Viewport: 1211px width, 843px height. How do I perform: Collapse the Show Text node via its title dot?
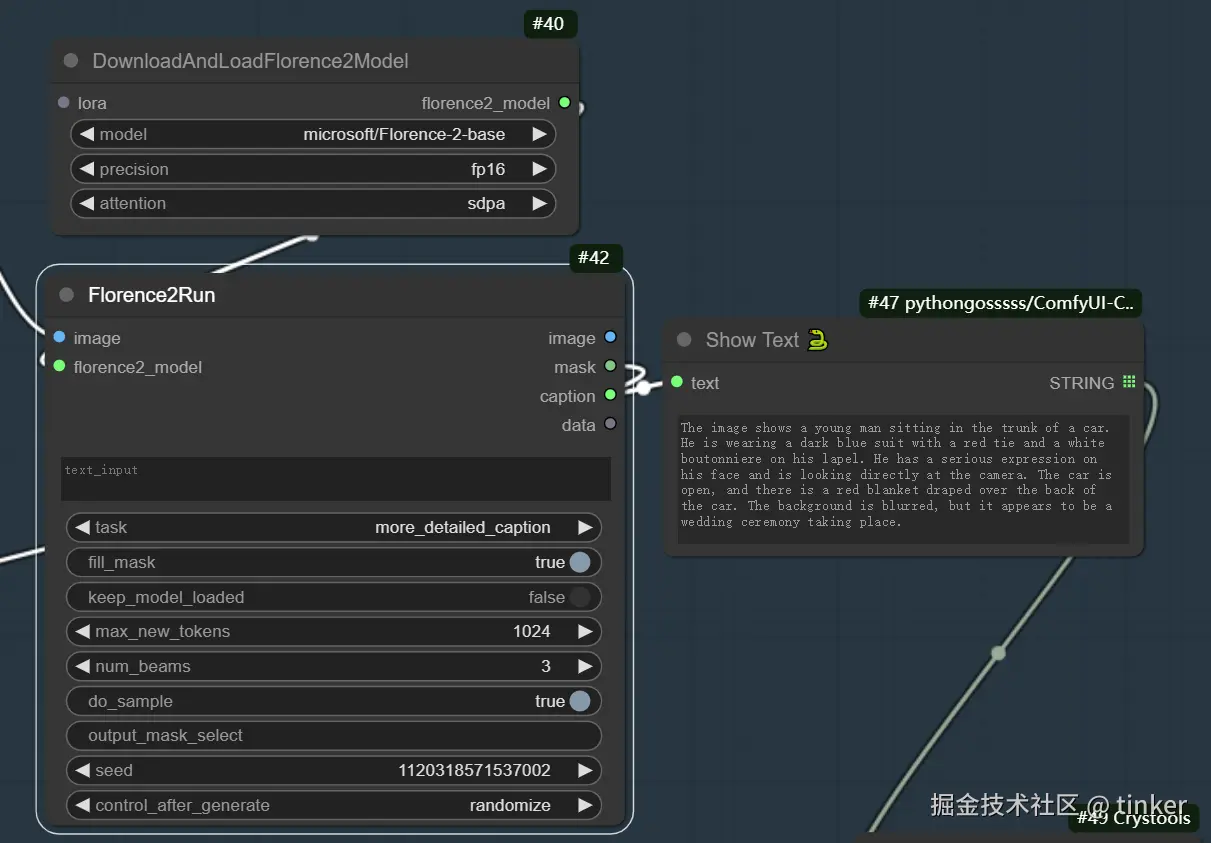click(684, 340)
